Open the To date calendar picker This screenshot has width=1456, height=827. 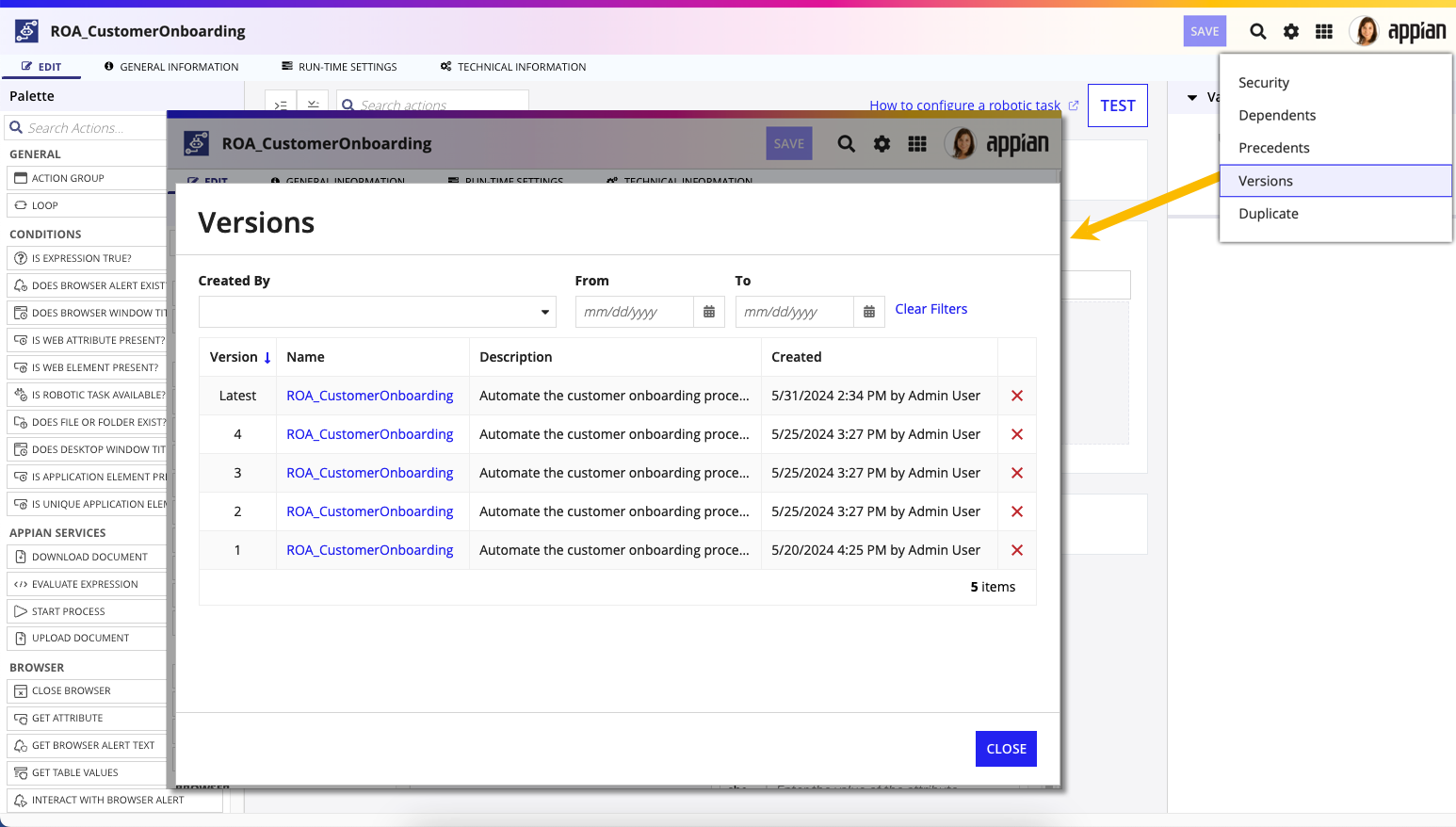869,312
